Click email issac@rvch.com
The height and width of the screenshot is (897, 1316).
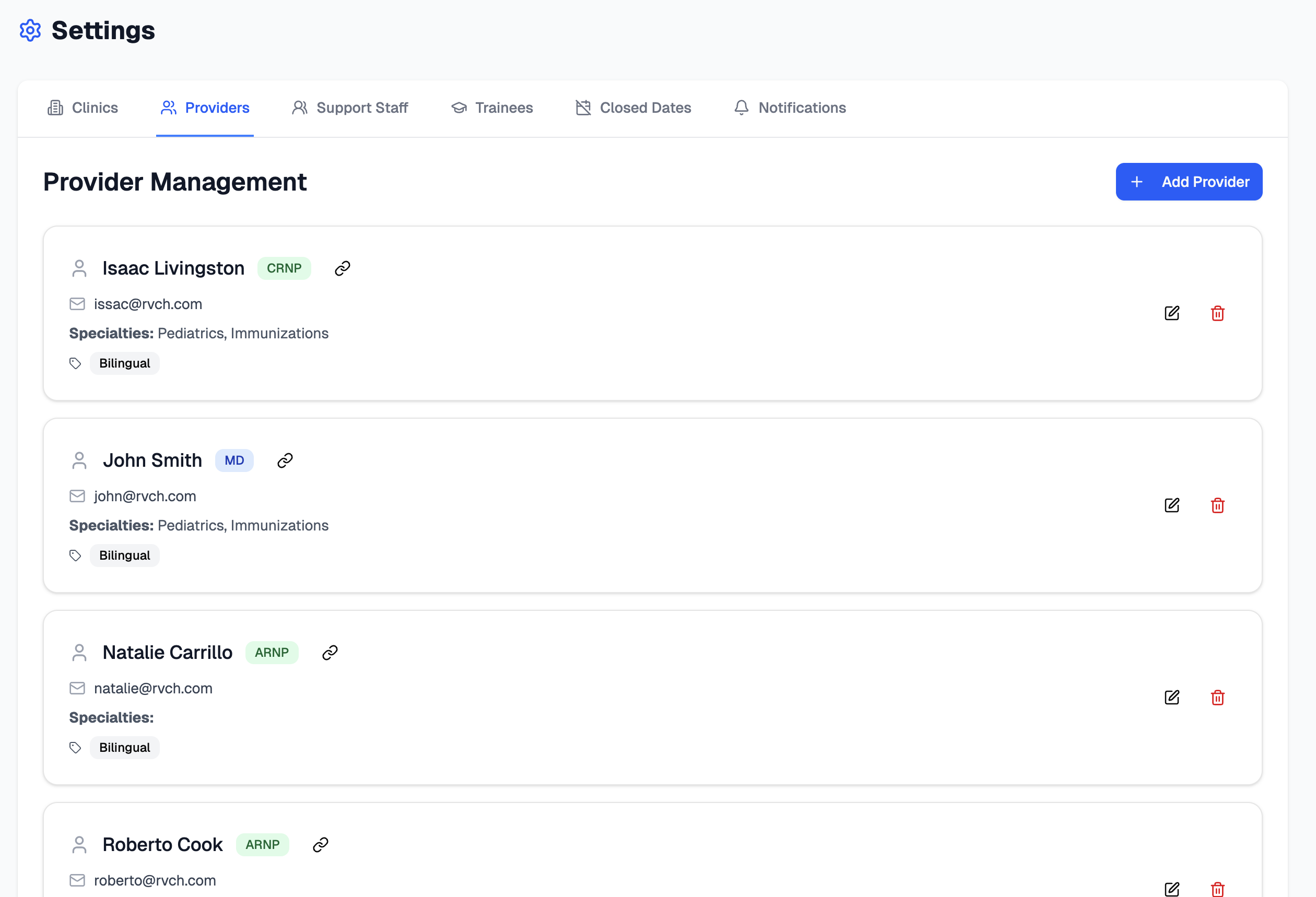click(148, 304)
